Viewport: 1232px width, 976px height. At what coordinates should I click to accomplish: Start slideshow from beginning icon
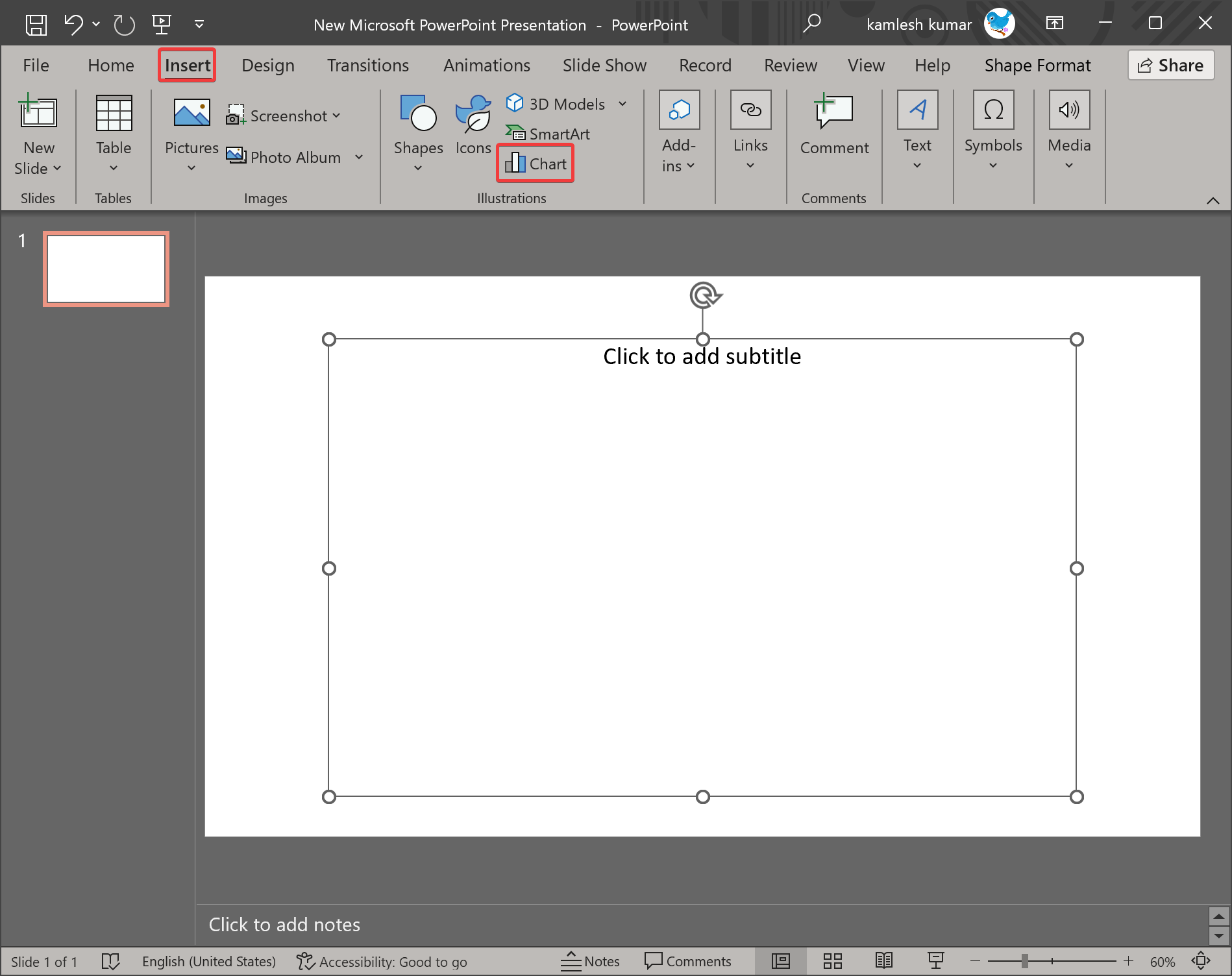click(162, 25)
